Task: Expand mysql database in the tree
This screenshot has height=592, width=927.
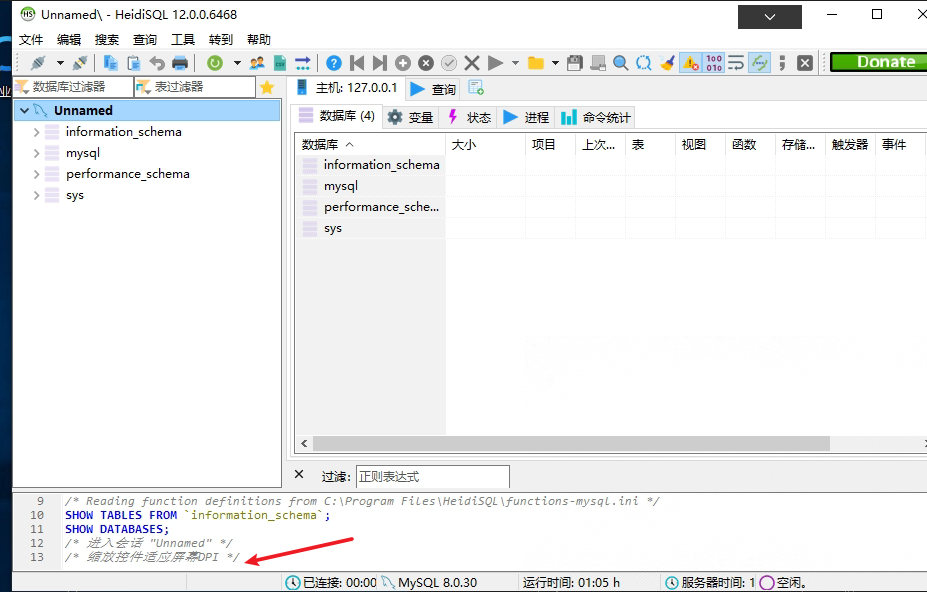Action: (37, 153)
